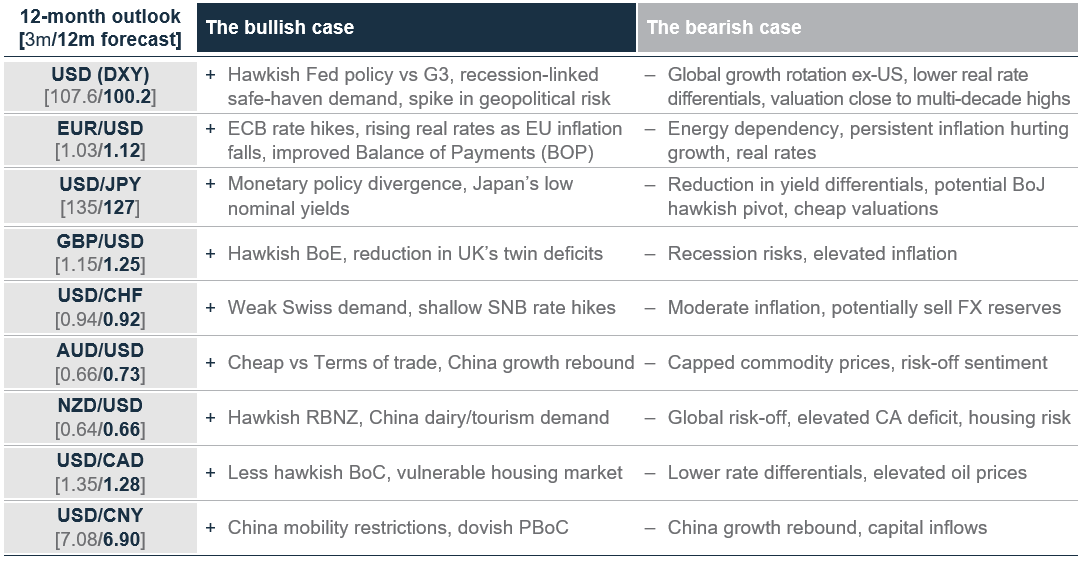Select the USD/CAD forecast cell
Image resolution: width=1080 pixels, height=561 pixels.
pos(100,473)
